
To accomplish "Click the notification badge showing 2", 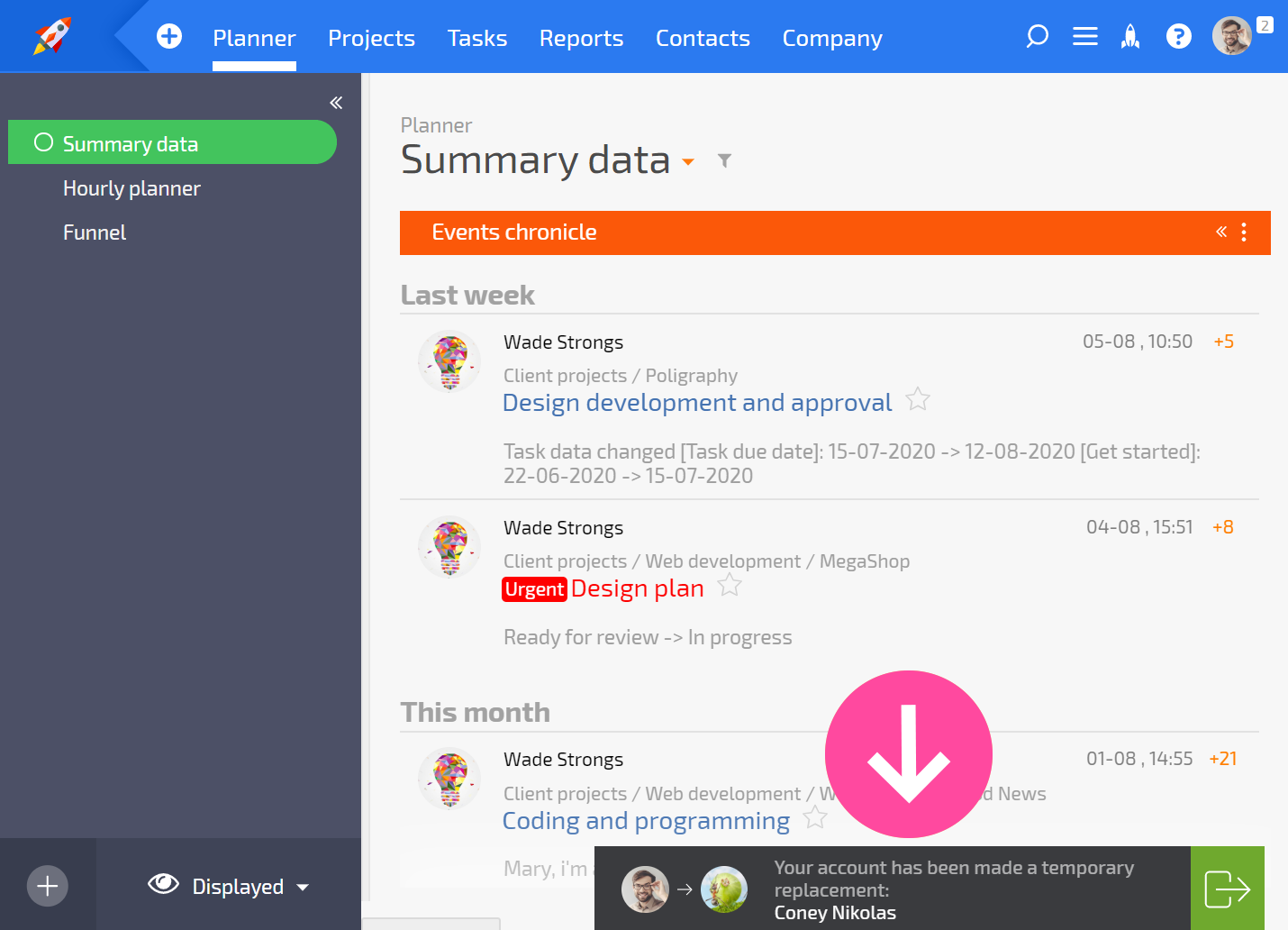I will pos(1265,25).
